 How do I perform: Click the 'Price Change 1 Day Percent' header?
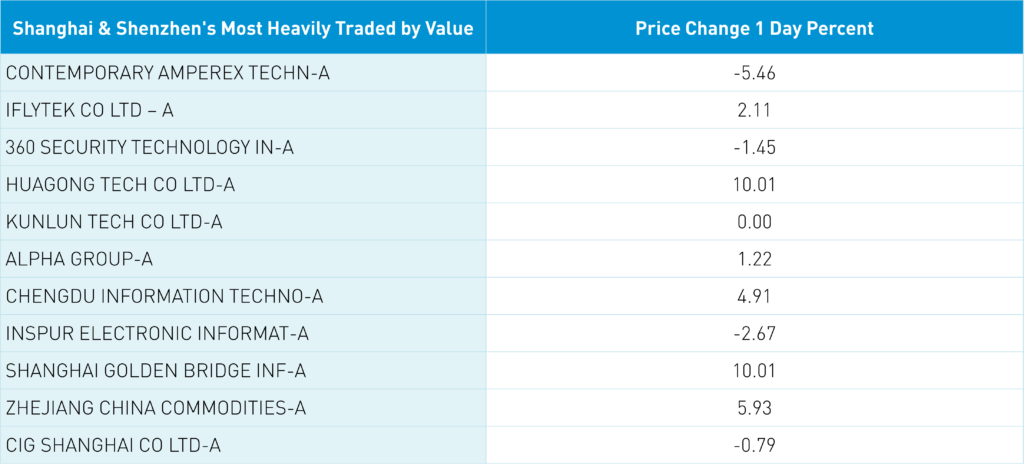pyautogui.click(x=754, y=28)
